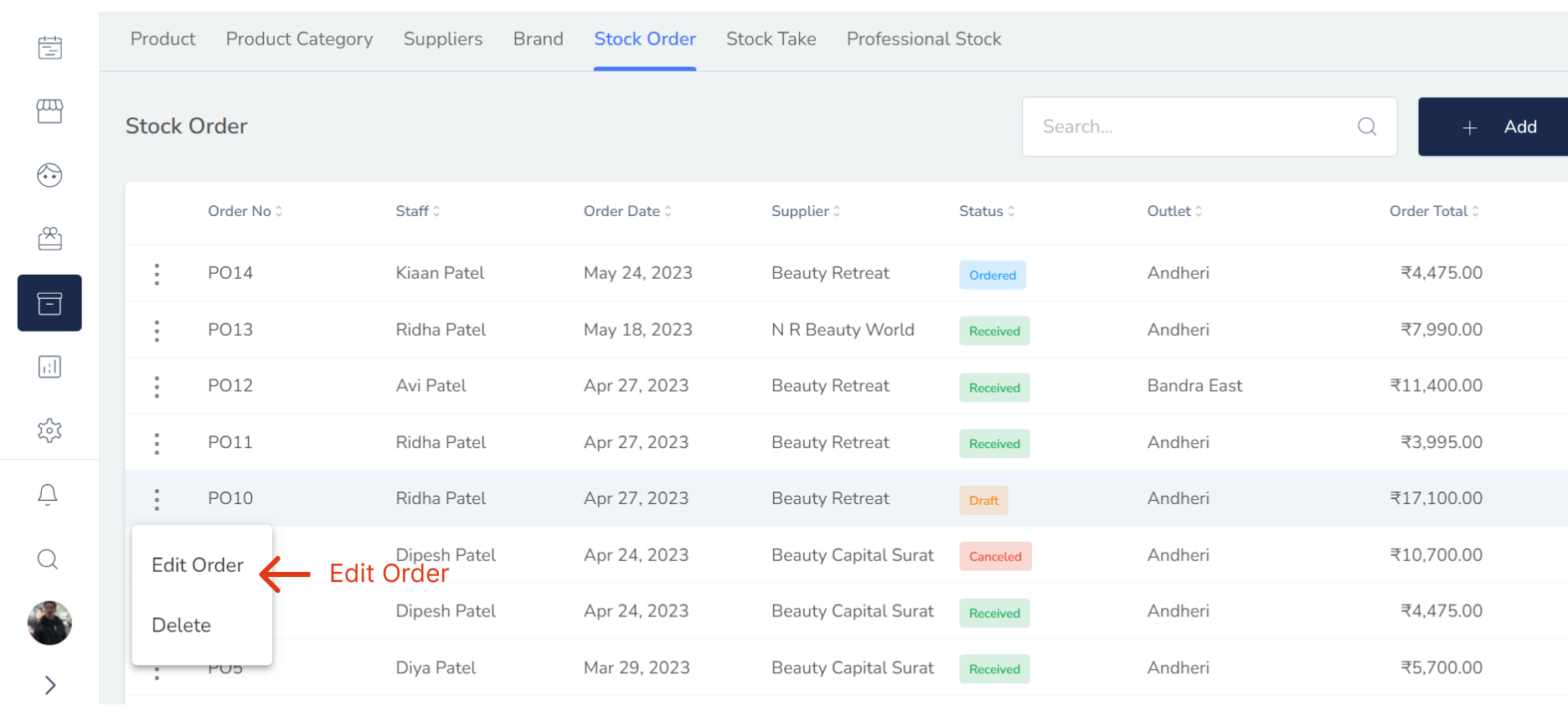Open the user profile avatar
The image size is (1568, 716).
49,623
